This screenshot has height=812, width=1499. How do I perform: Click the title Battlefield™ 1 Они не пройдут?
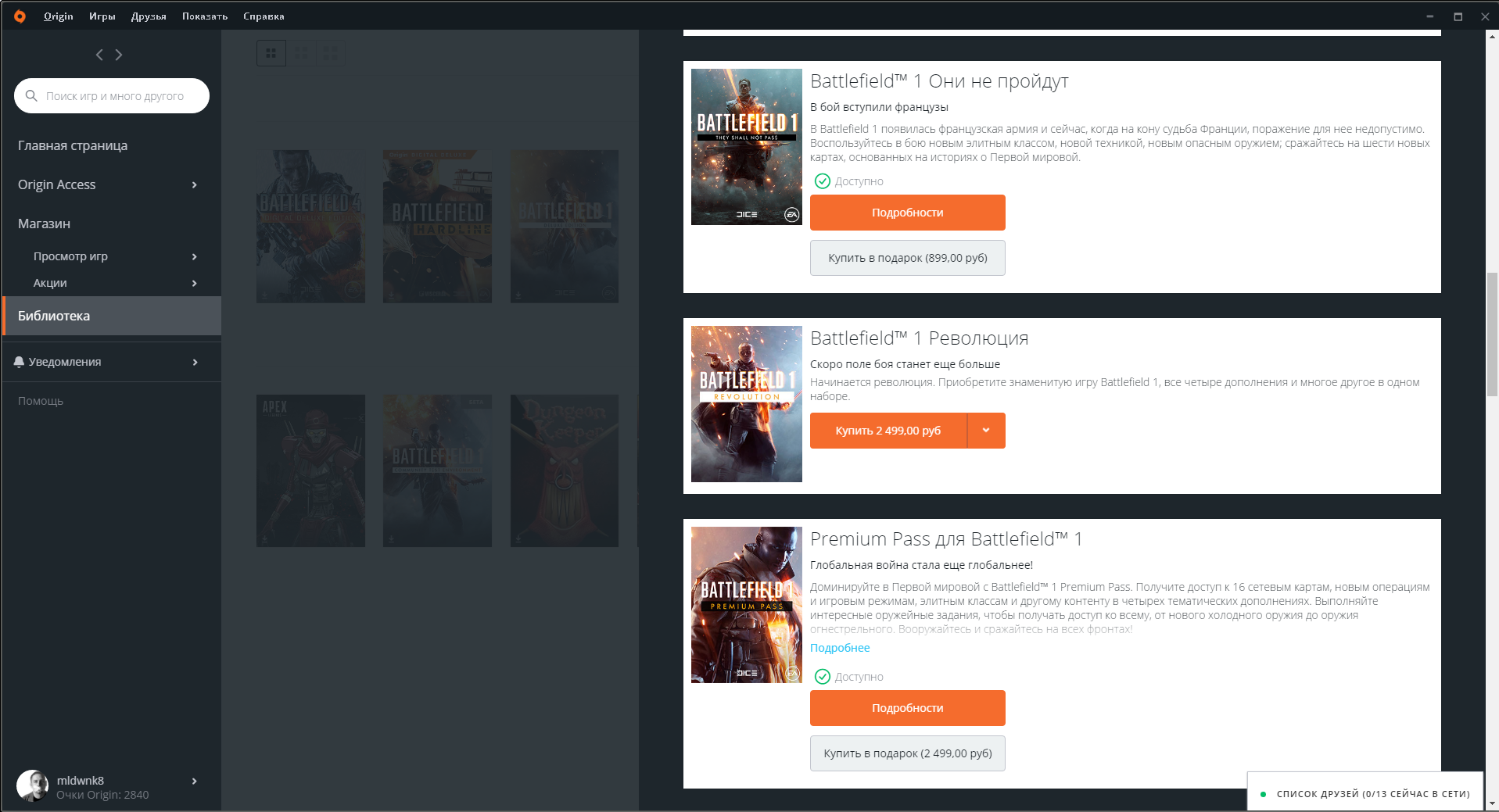point(939,81)
